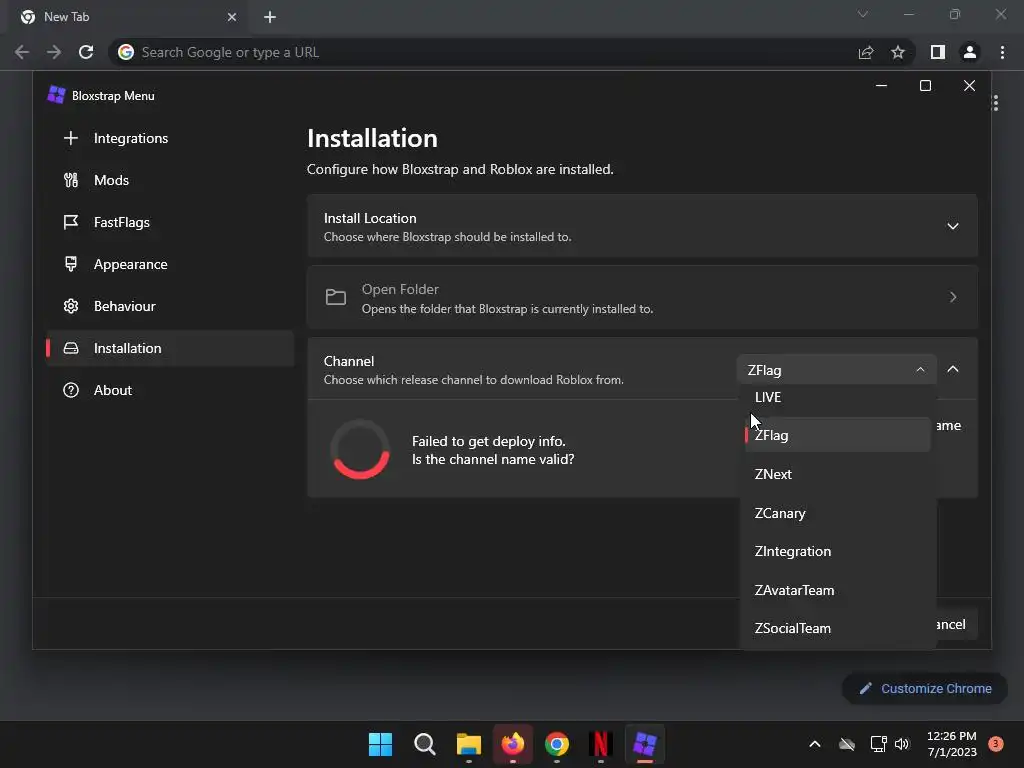Collapse the Channel section chevron

(953, 369)
